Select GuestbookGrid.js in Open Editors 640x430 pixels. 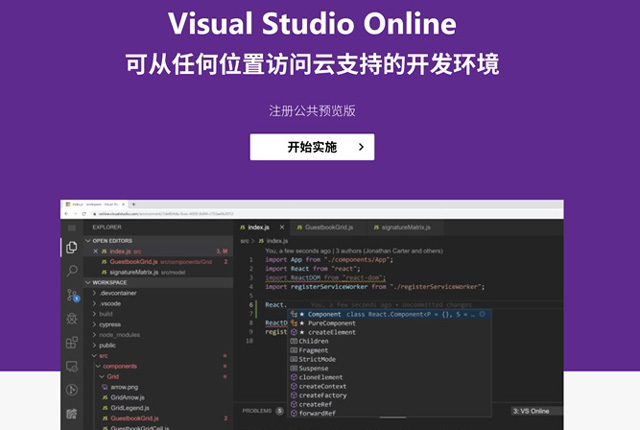point(158,262)
